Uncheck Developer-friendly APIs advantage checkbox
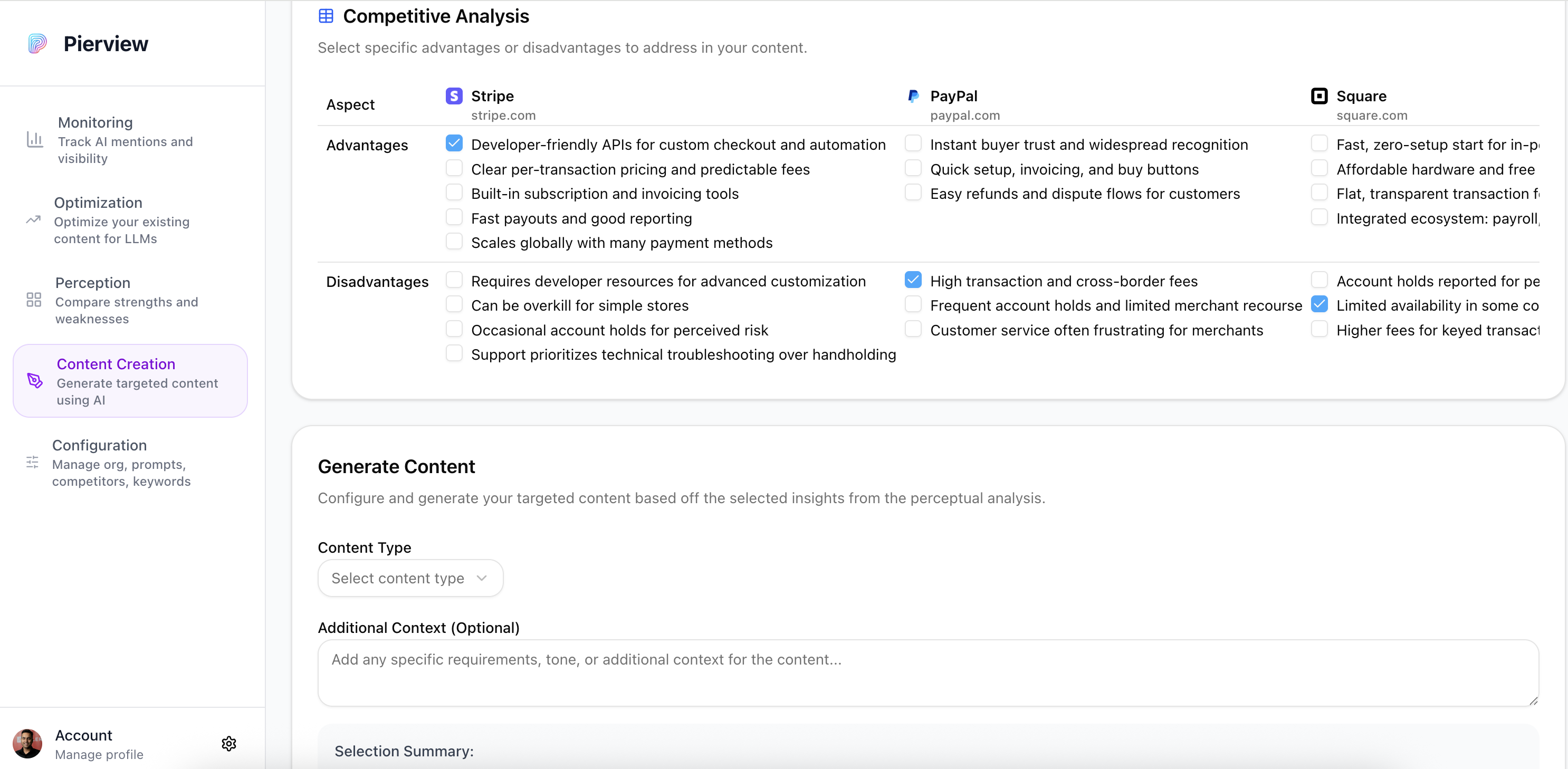Viewport: 1568px width, 769px height. point(454,143)
